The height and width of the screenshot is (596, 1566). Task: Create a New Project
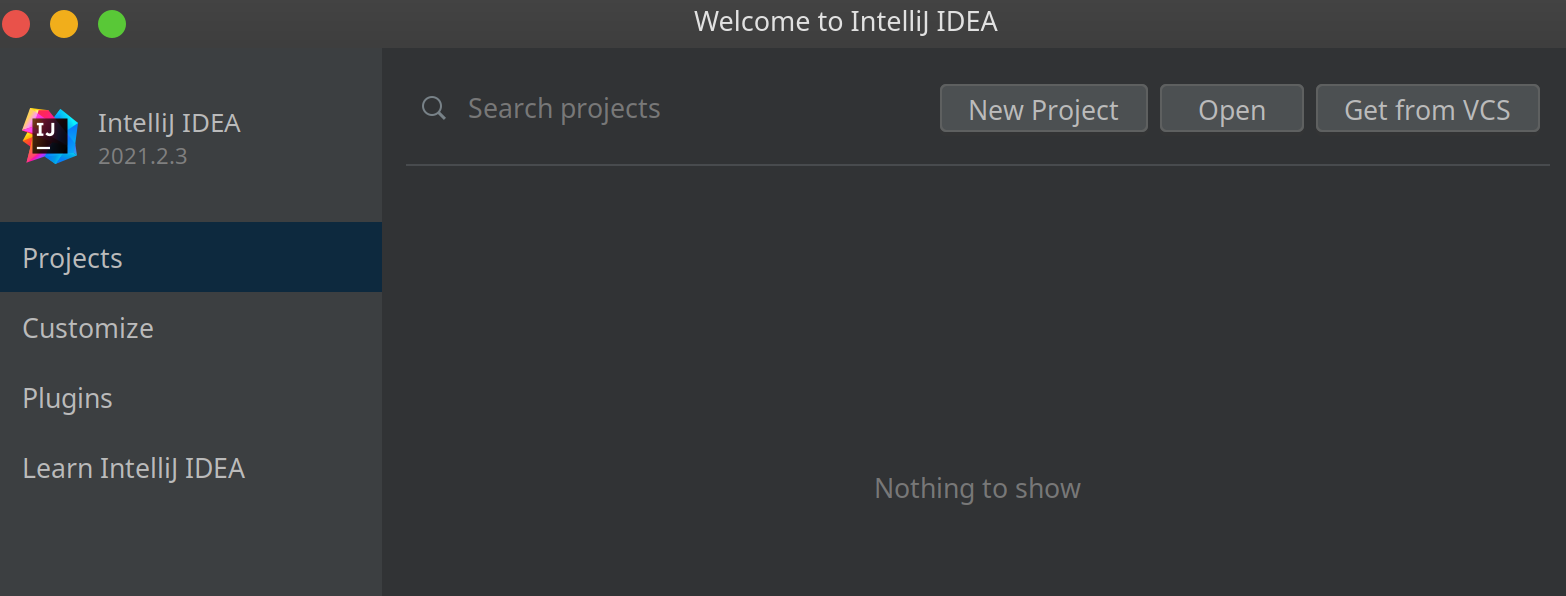[1043, 109]
